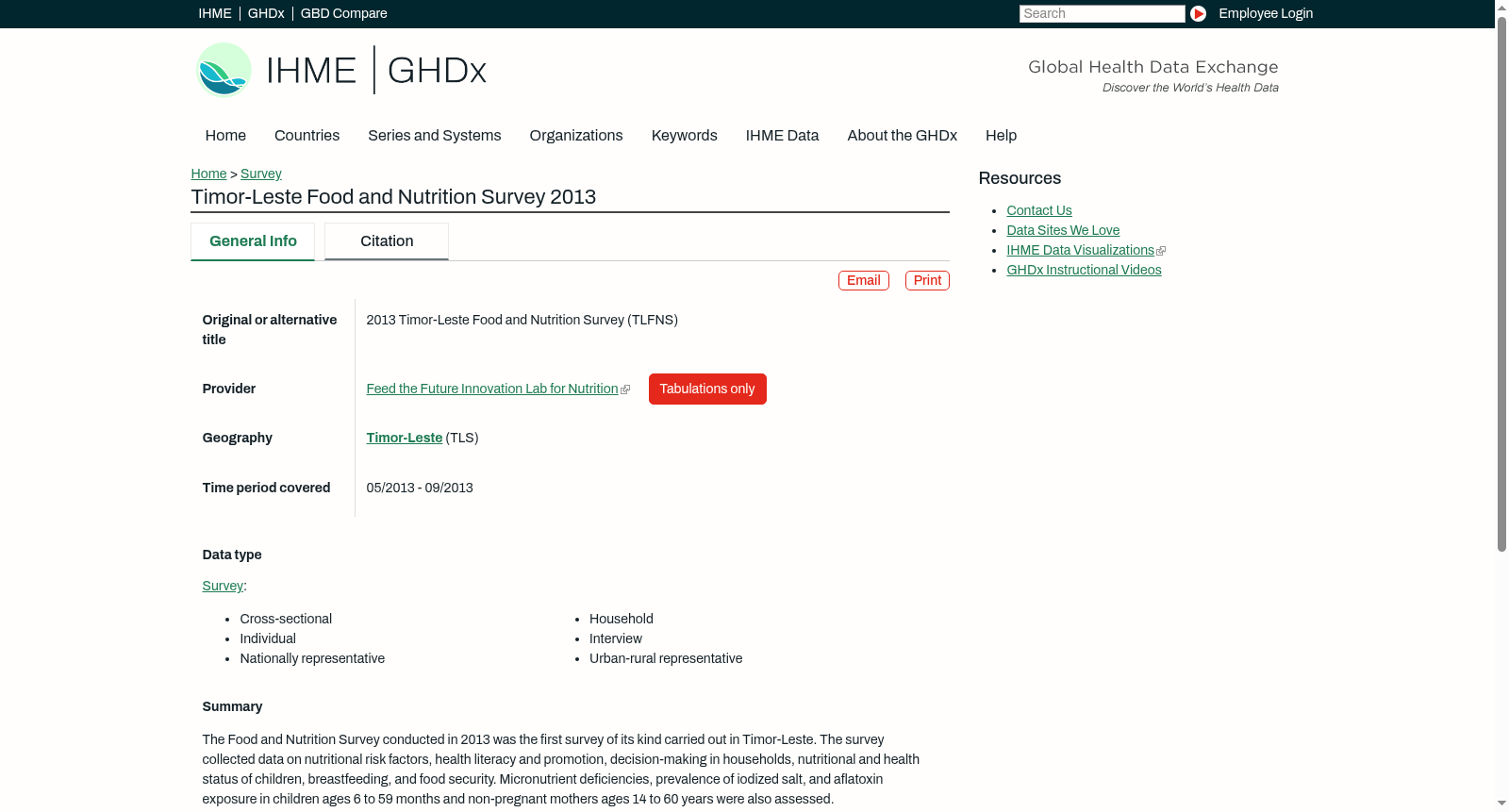This screenshot has height=812, width=1509.
Task: Open the Help menu item
Action: [x=1001, y=136]
